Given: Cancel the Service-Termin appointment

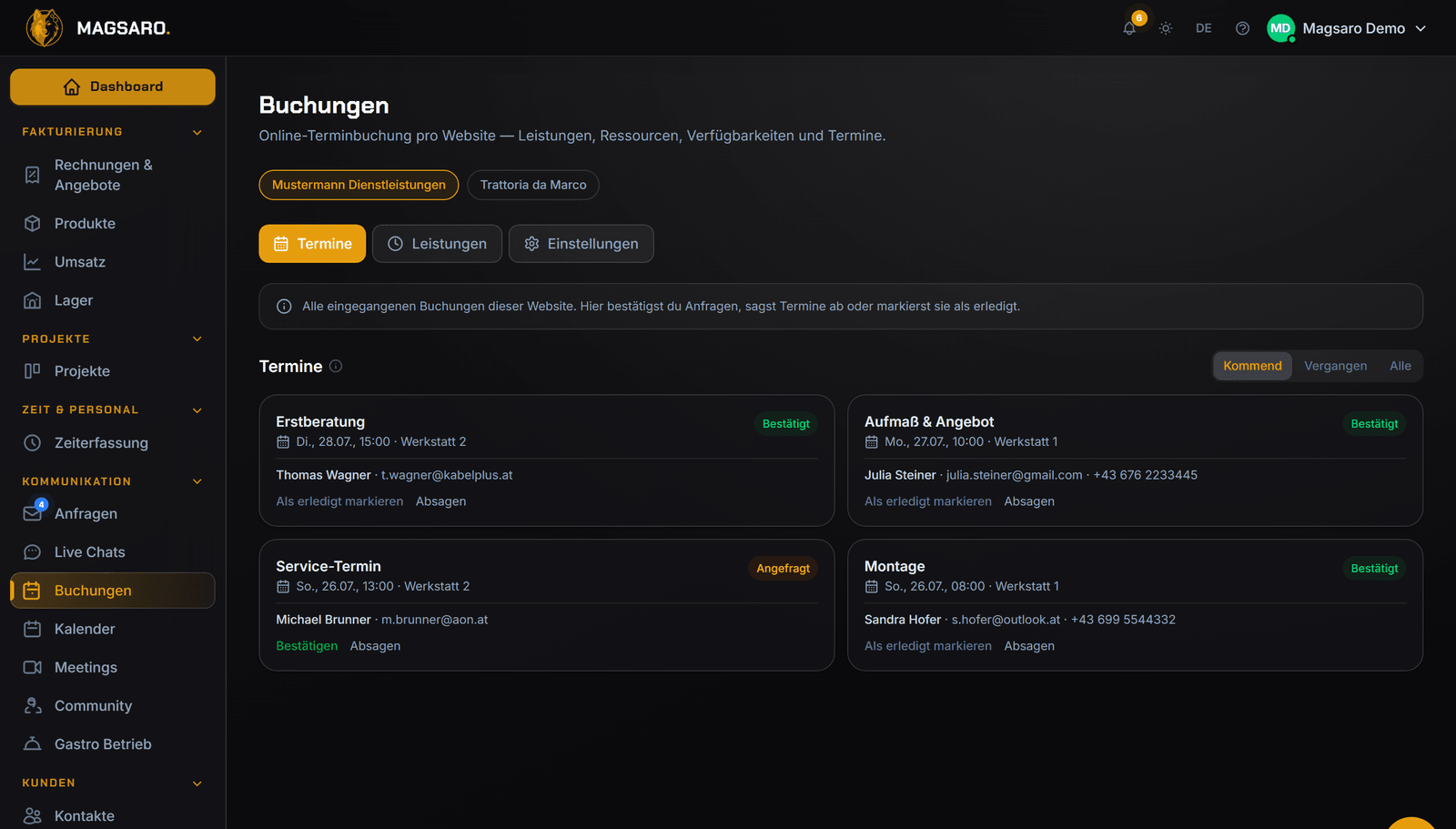Looking at the screenshot, I should tap(375, 646).
